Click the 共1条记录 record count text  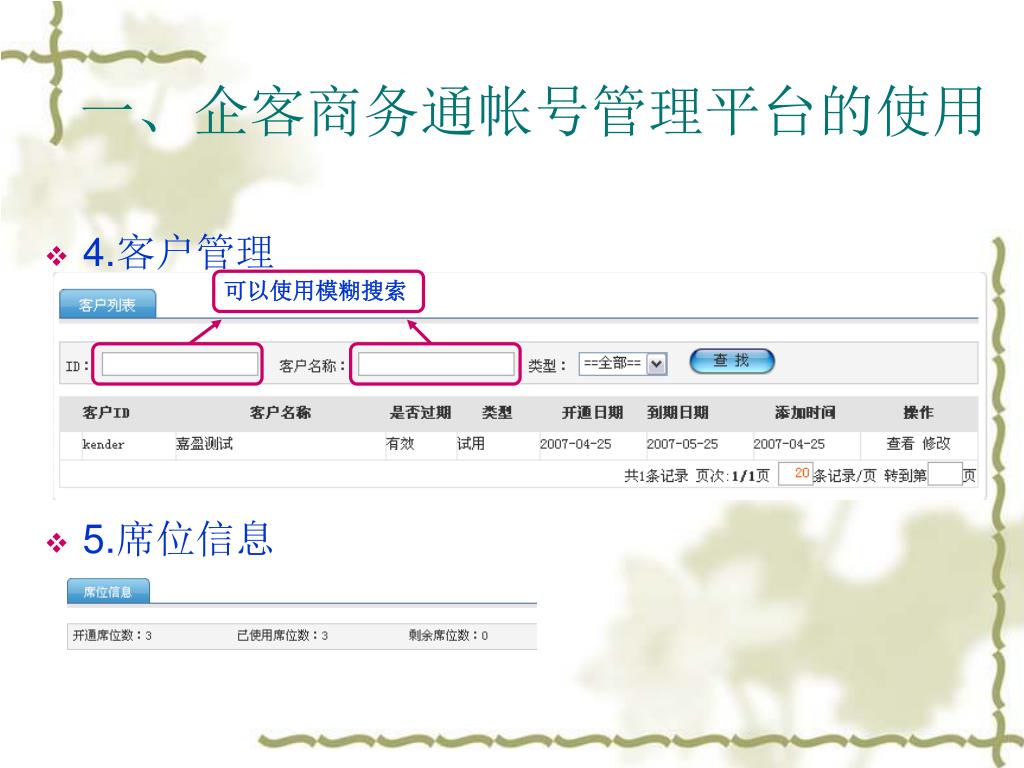(x=656, y=476)
